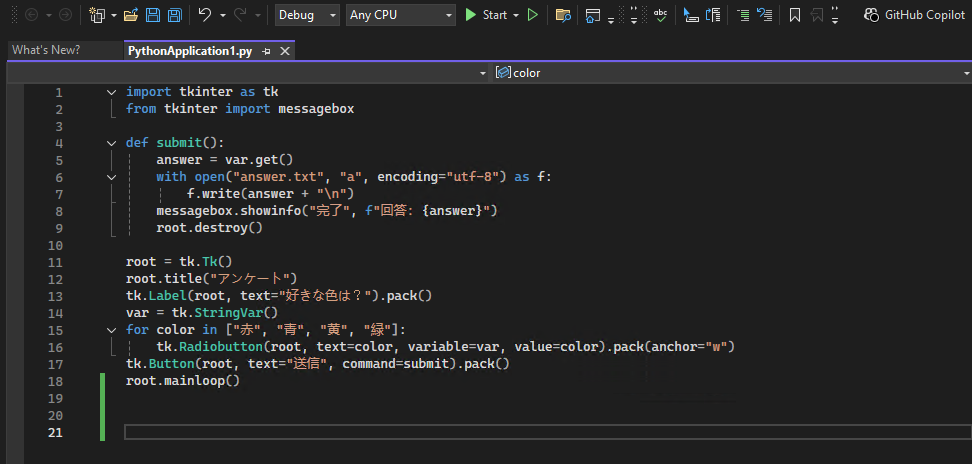Undo the last edit
Image resolution: width=972 pixels, height=464 pixels.
point(204,15)
